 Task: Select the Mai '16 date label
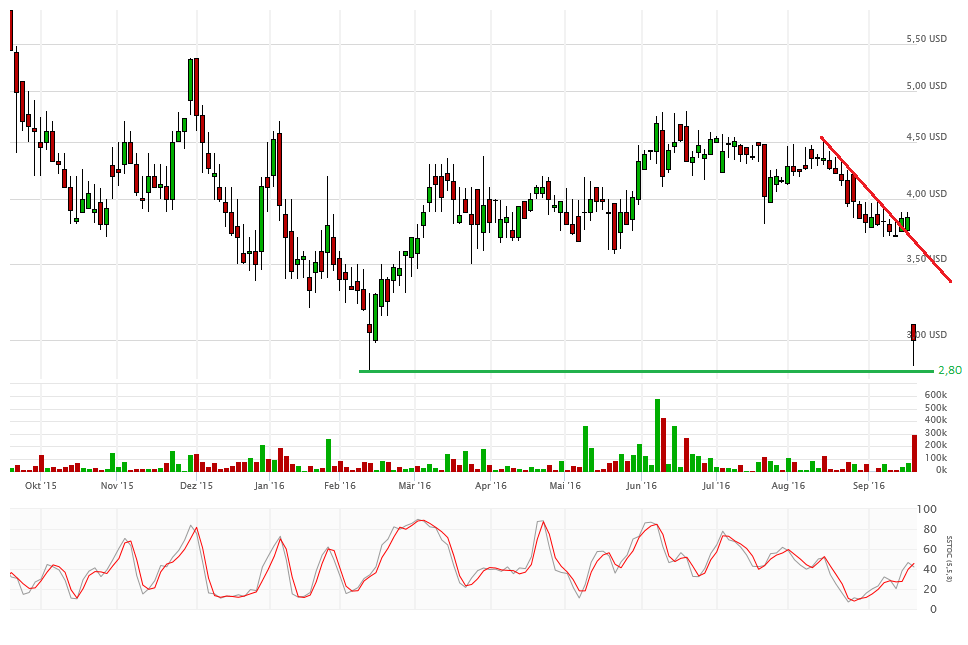click(565, 486)
